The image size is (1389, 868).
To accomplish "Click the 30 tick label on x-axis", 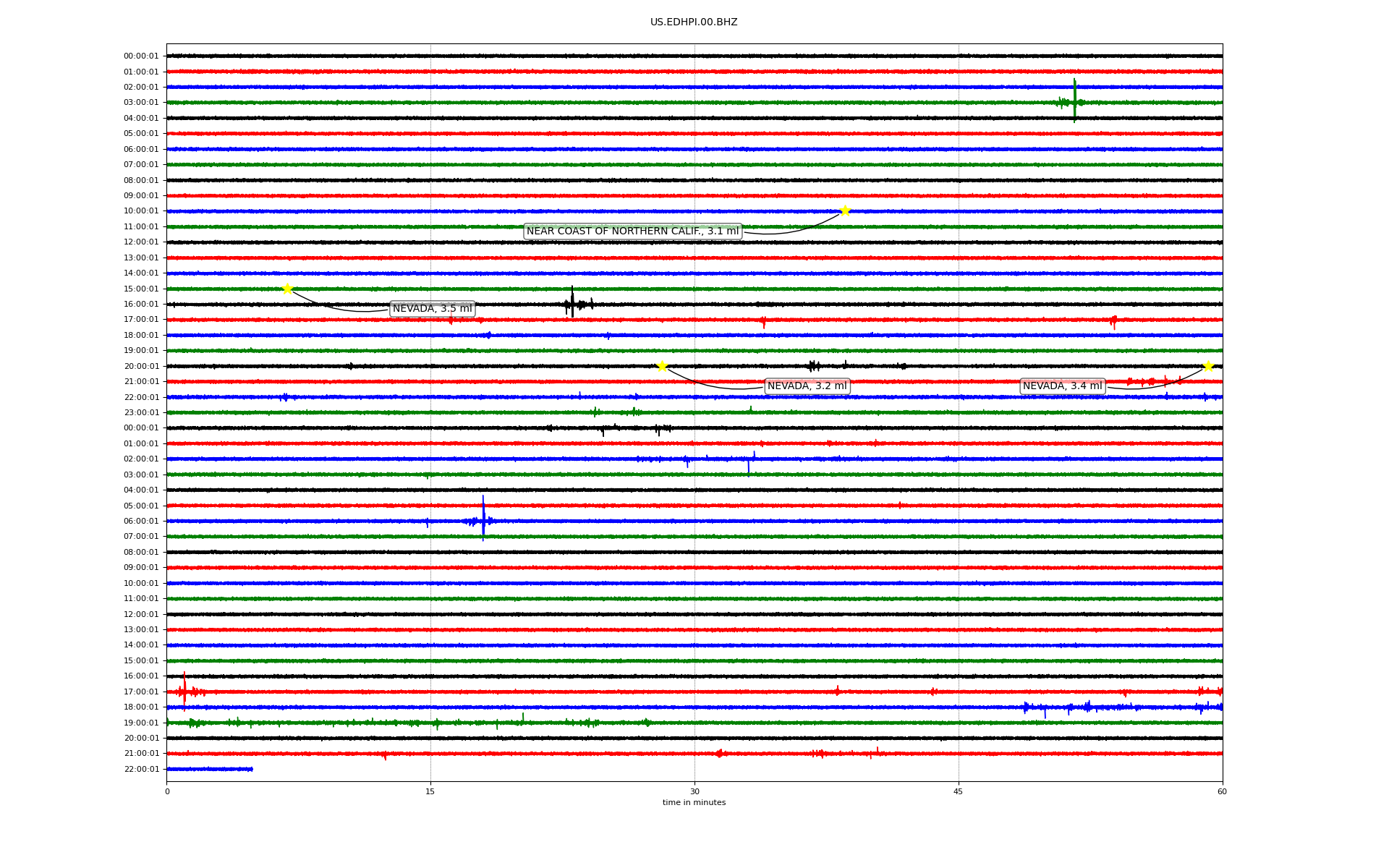I will click(694, 791).
